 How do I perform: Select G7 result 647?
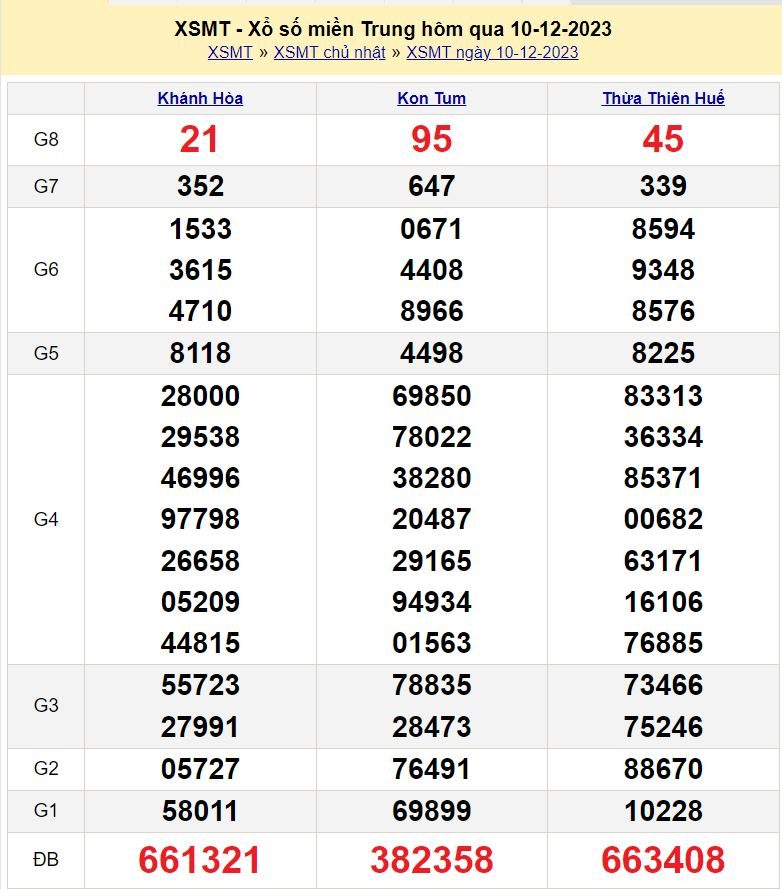point(432,186)
